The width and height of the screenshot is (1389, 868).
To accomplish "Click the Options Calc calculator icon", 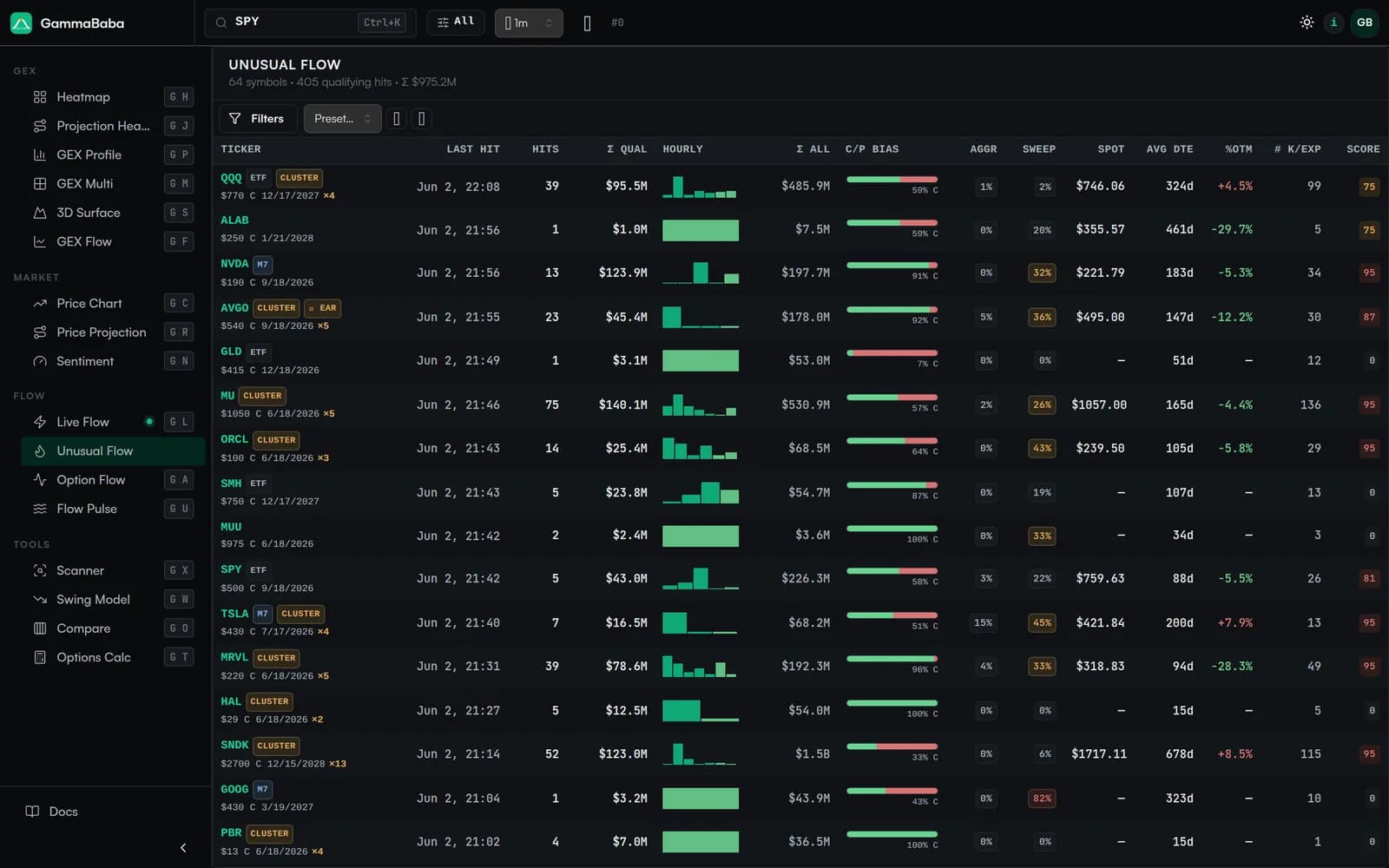I will 40,657.
